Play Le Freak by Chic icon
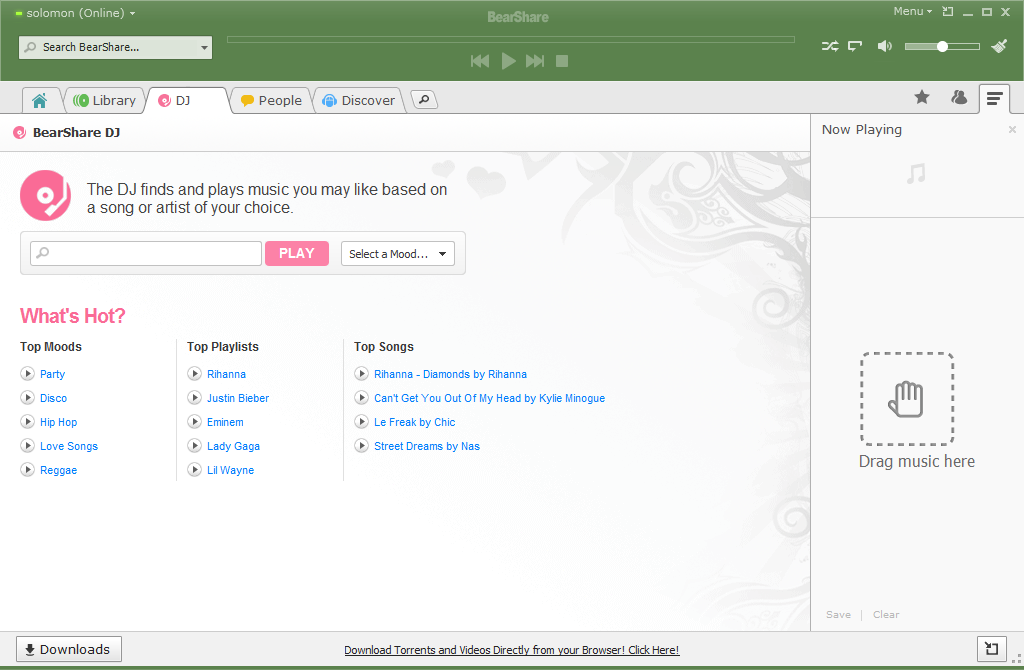Screen dimensions: 1024x670 362,422
